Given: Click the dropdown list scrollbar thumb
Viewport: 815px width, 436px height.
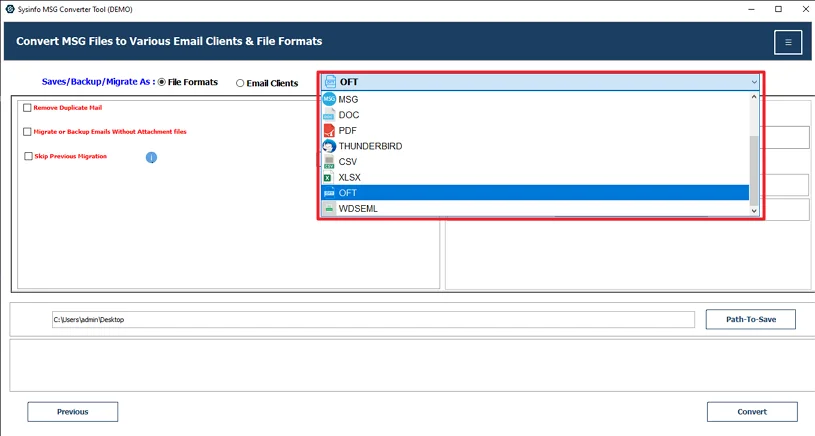Looking at the screenshot, I should point(754,170).
